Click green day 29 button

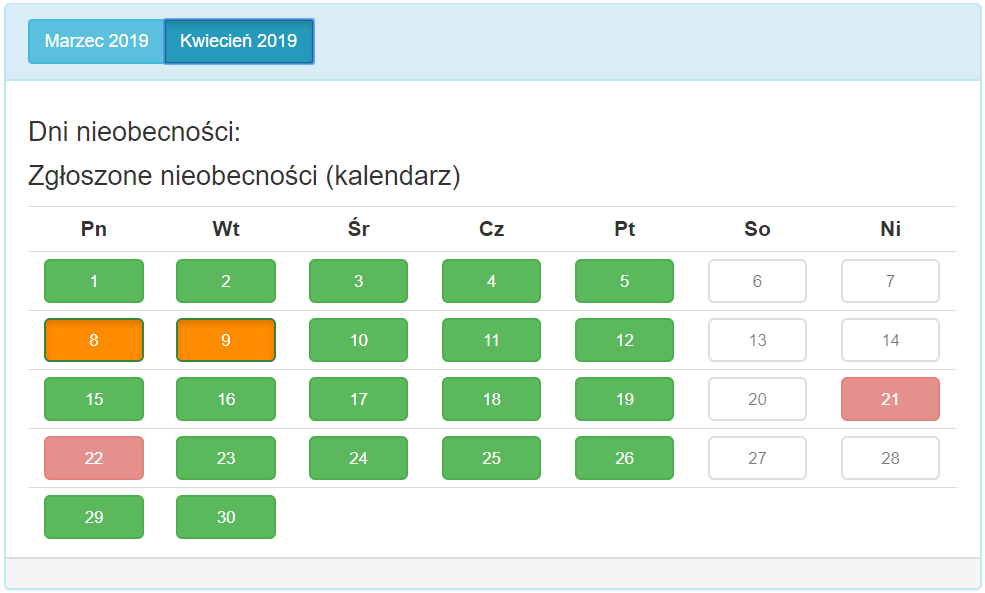94,517
